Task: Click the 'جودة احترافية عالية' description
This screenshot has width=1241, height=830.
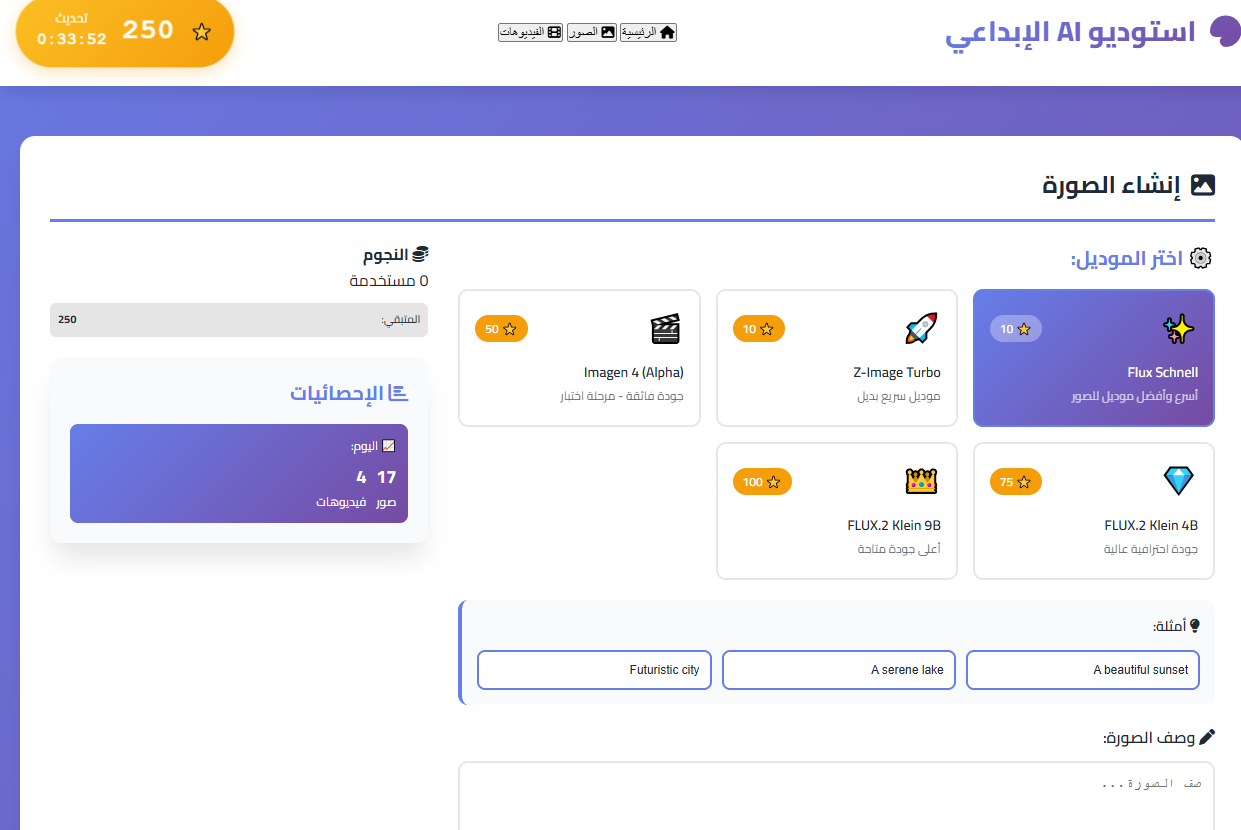Action: [1150, 549]
